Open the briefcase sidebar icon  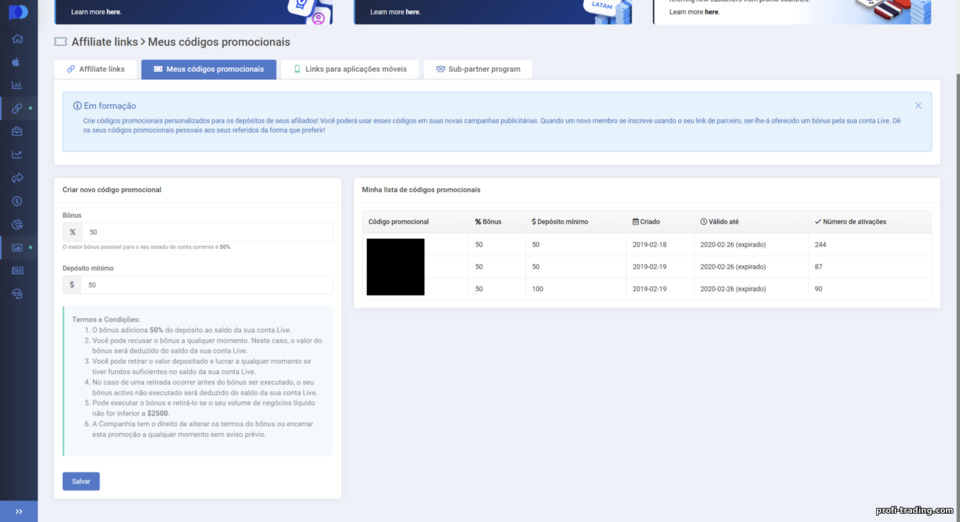pyautogui.click(x=17, y=132)
